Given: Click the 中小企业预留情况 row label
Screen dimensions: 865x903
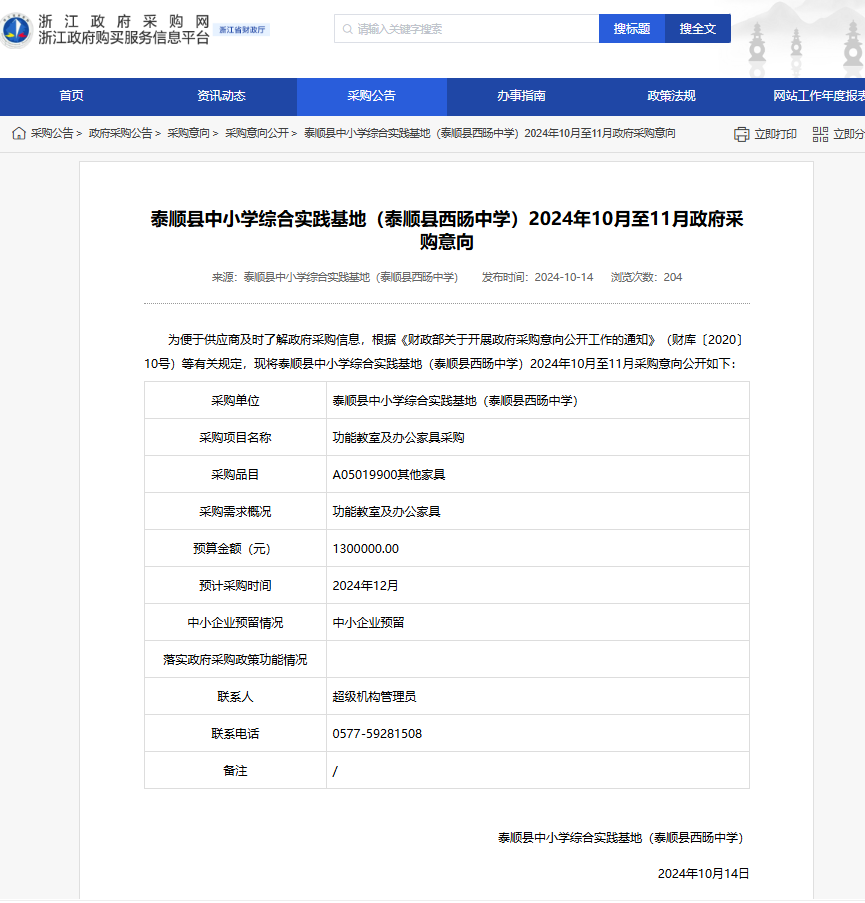Looking at the screenshot, I should [x=236, y=623].
